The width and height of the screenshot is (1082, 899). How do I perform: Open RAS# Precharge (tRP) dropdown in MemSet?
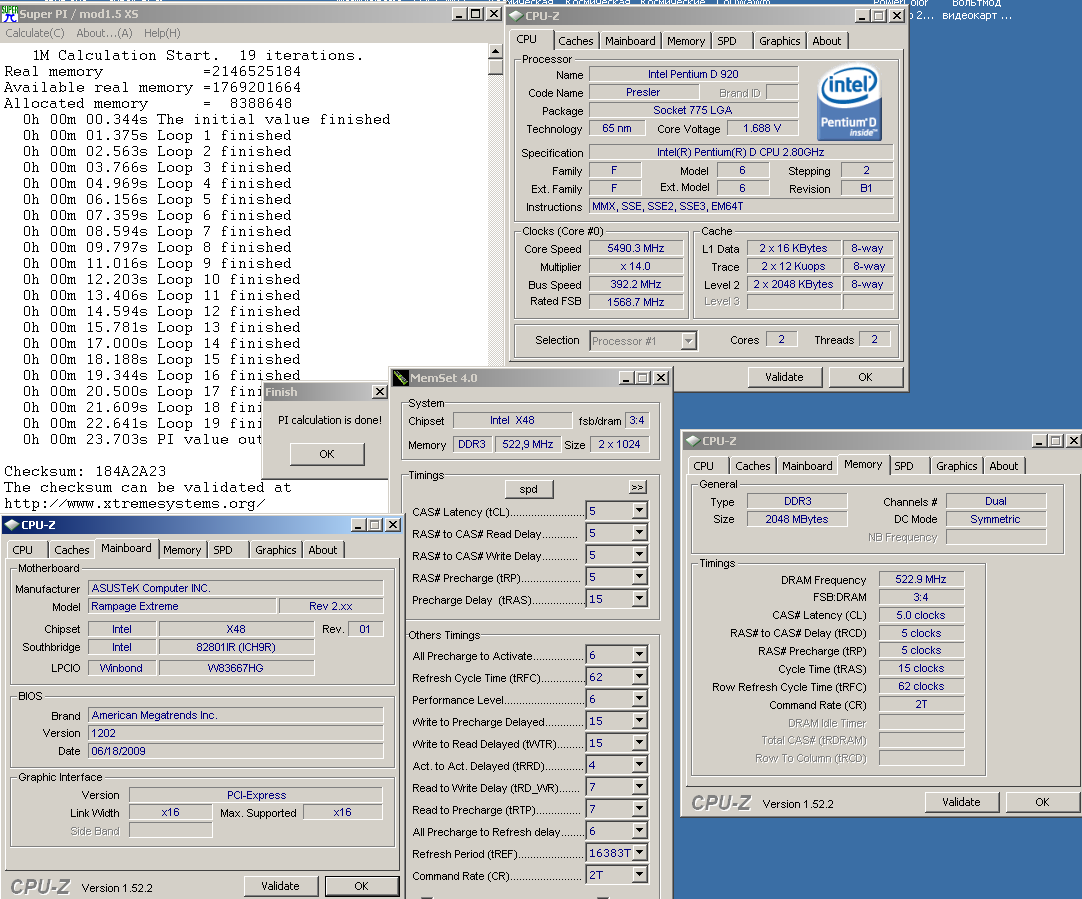640,577
